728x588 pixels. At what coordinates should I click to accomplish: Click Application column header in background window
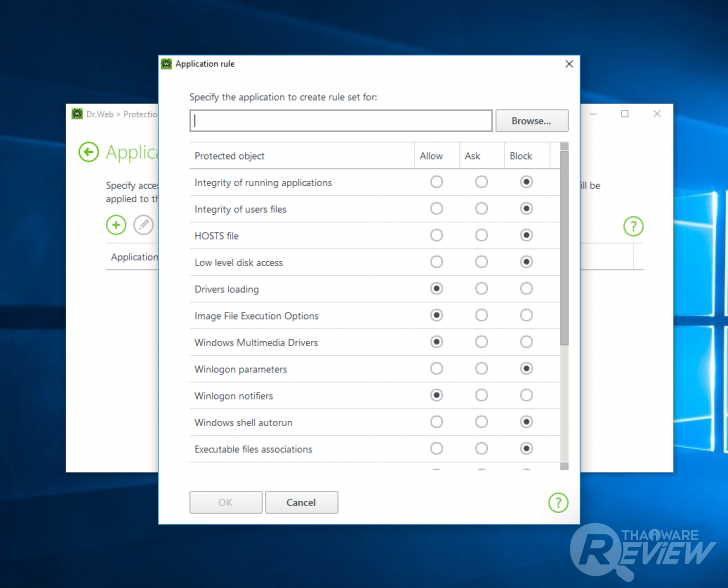134,257
